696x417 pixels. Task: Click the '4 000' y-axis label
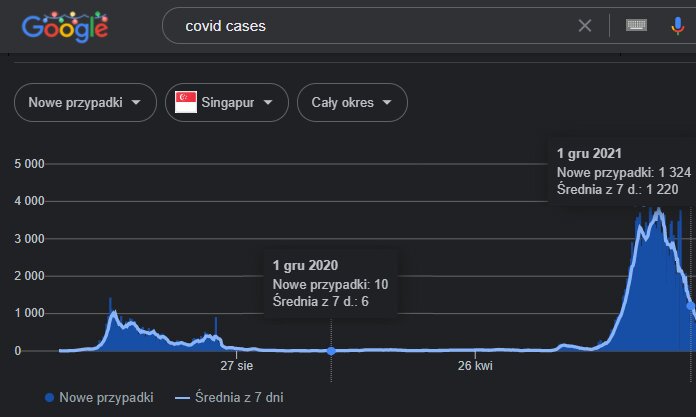[29, 201]
